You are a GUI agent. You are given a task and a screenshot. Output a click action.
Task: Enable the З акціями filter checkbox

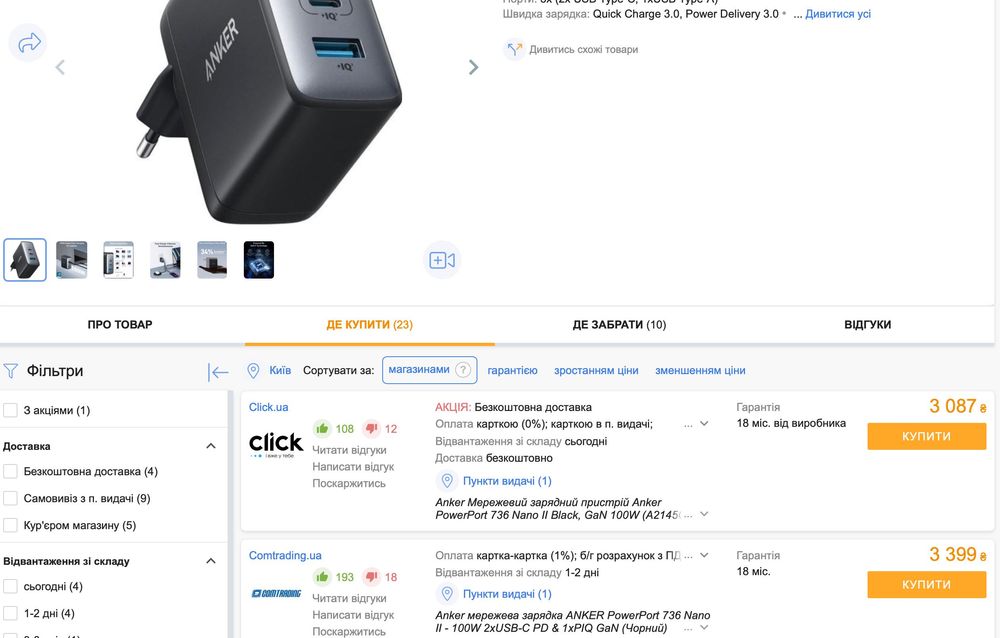point(10,410)
